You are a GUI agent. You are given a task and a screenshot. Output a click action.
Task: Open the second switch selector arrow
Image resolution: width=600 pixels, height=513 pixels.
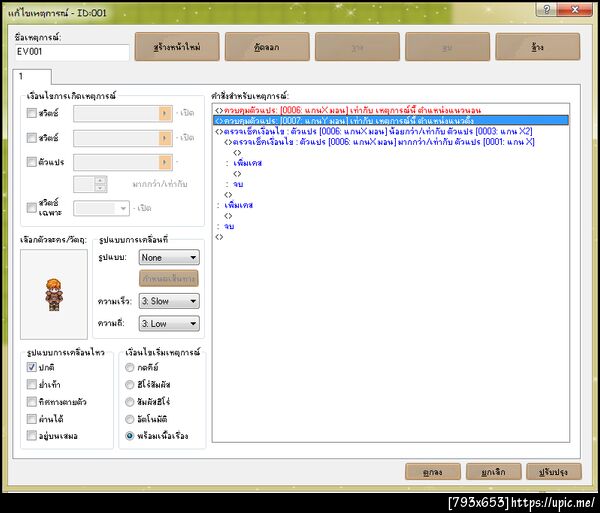click(165, 138)
